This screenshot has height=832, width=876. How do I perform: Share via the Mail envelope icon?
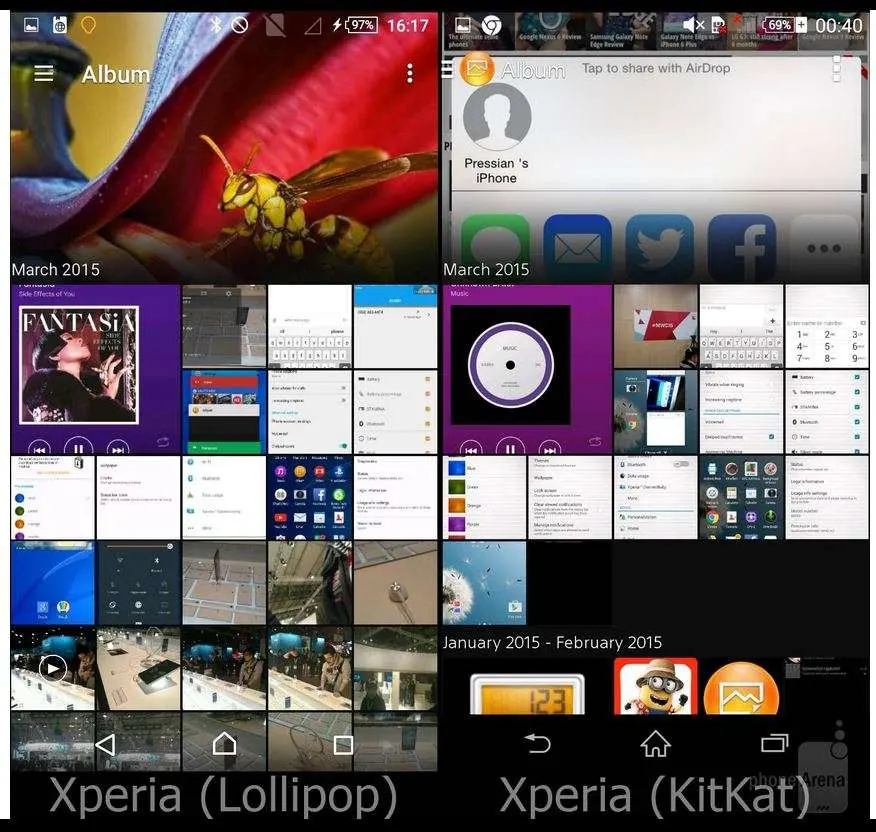click(577, 247)
